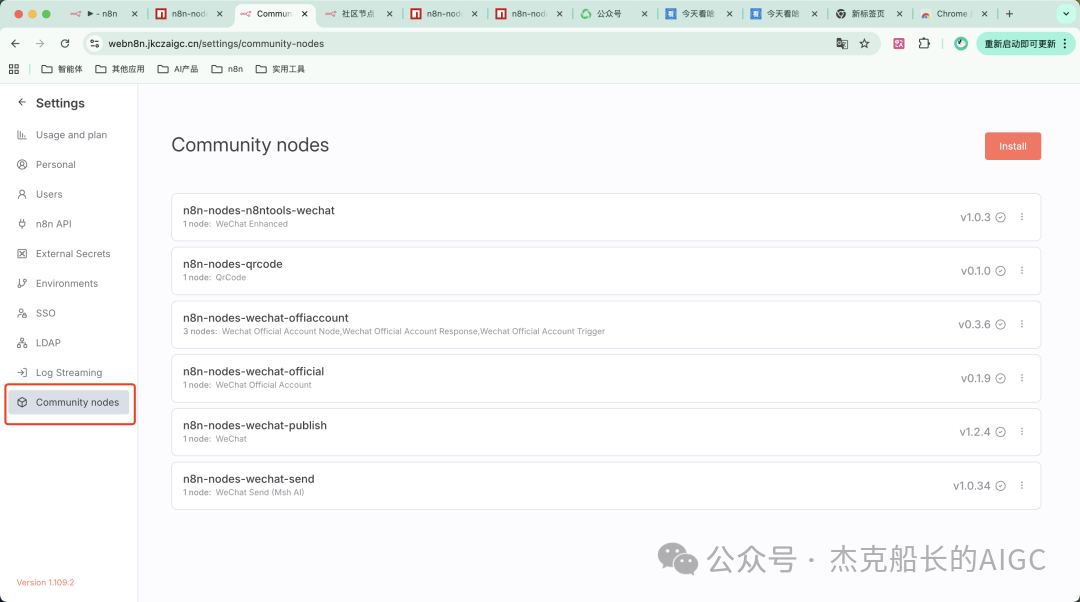Click the Install button
This screenshot has width=1080, height=602.
click(1012, 146)
